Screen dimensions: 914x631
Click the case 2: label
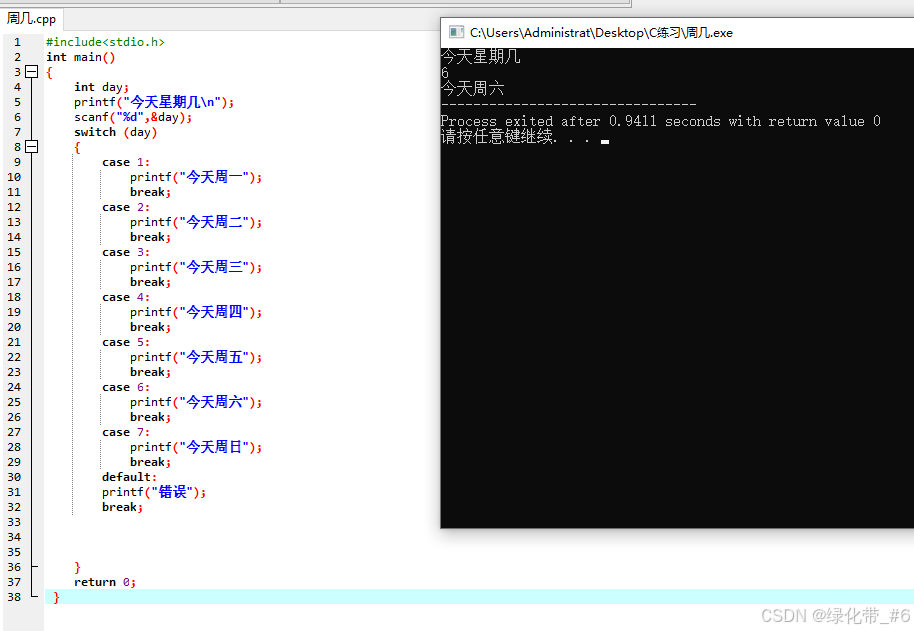point(126,207)
